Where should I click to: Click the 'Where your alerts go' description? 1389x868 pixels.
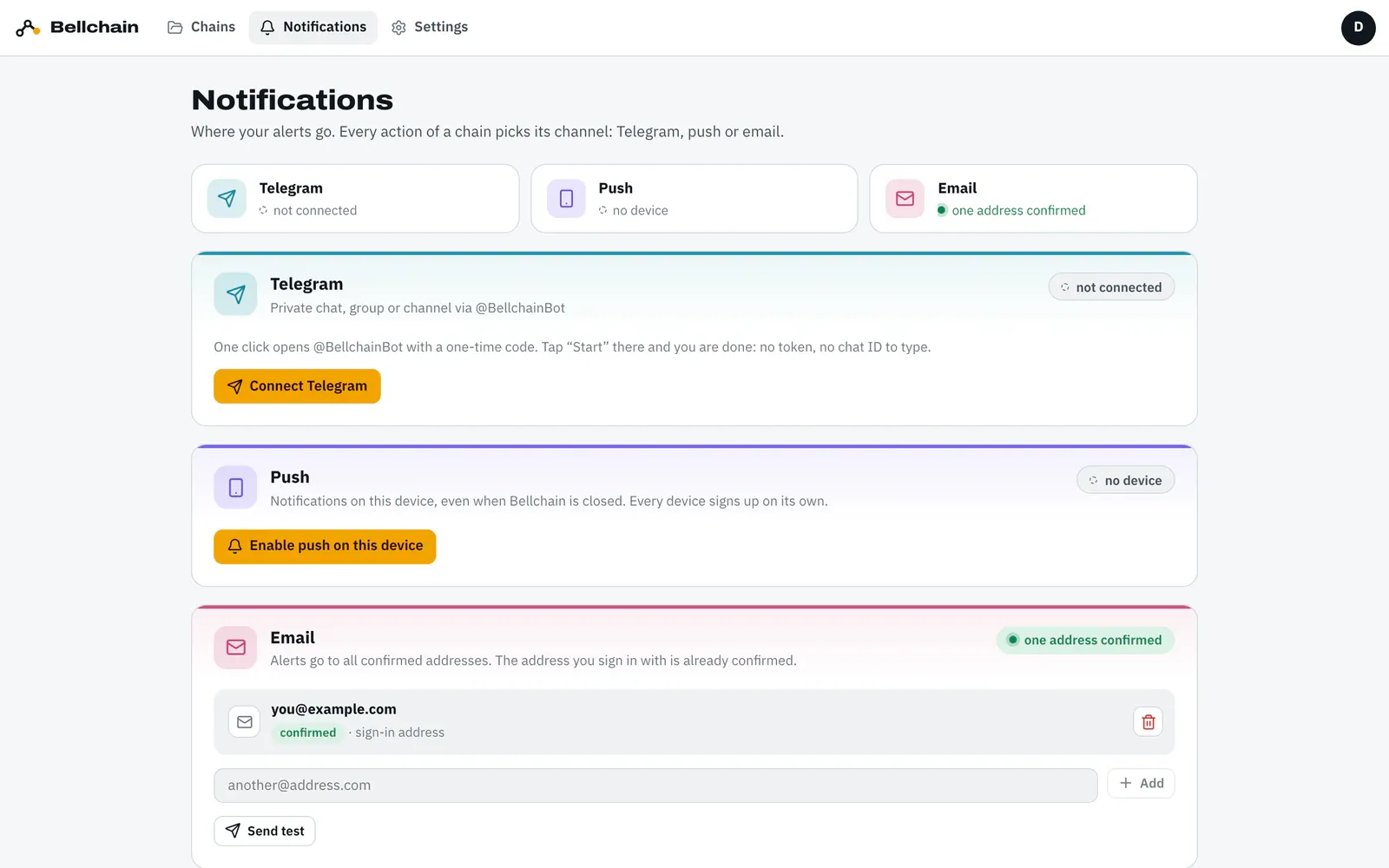pyautogui.click(x=488, y=132)
